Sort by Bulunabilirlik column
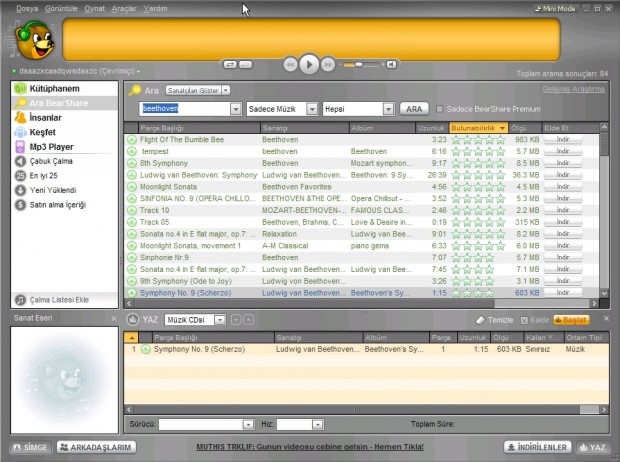 tap(478, 128)
